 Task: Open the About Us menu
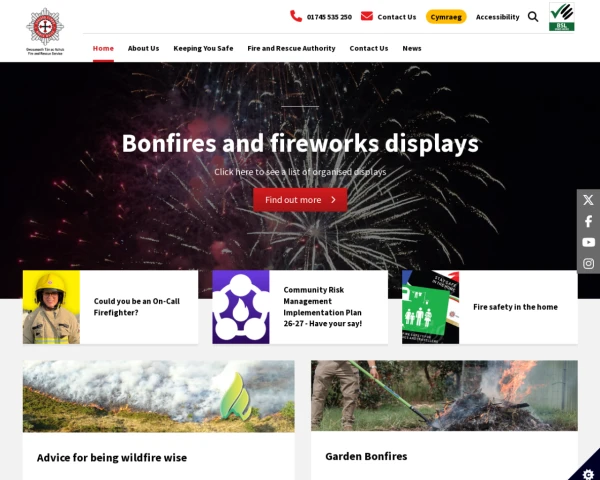(143, 48)
